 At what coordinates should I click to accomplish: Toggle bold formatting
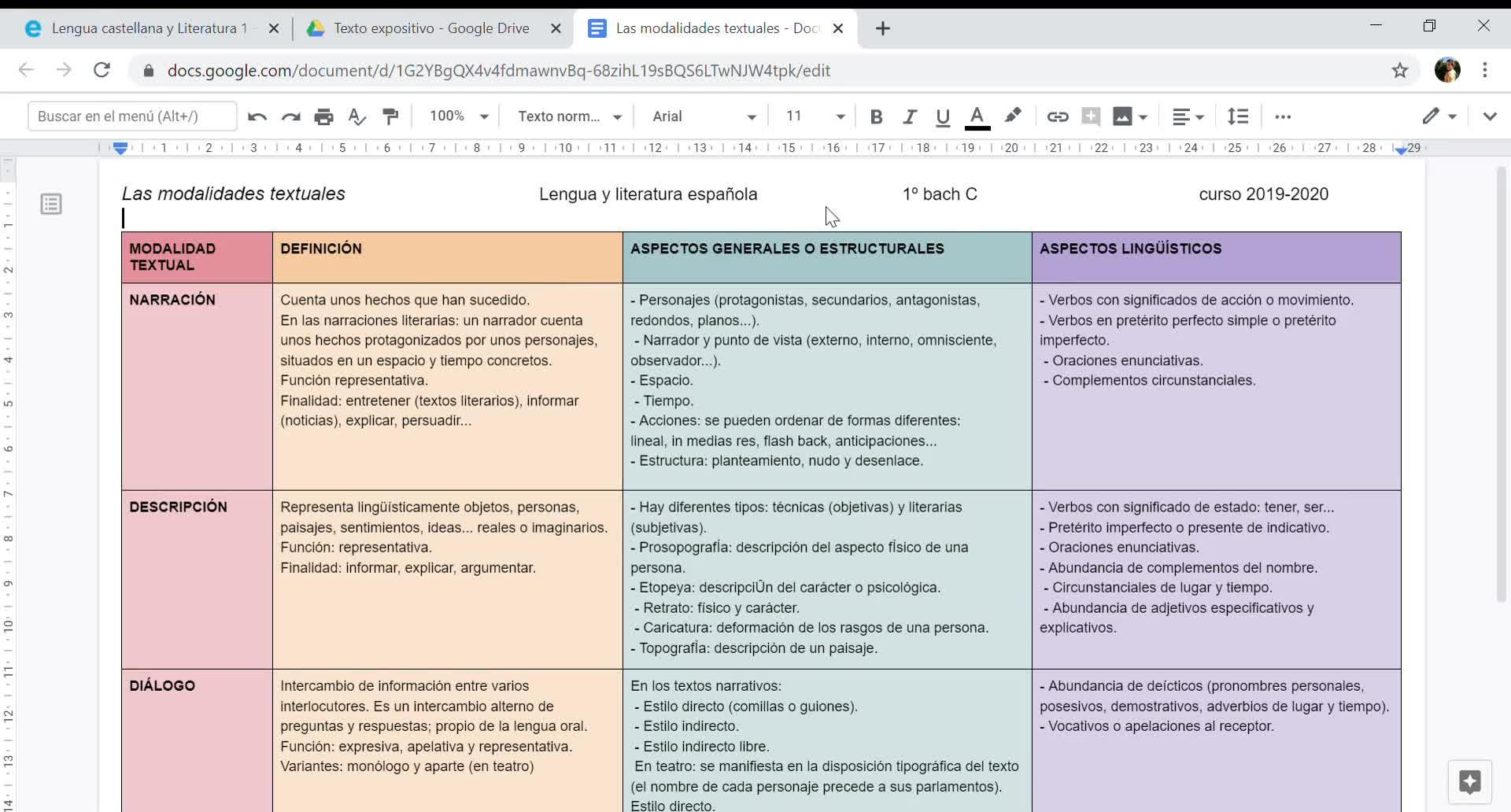tap(876, 116)
